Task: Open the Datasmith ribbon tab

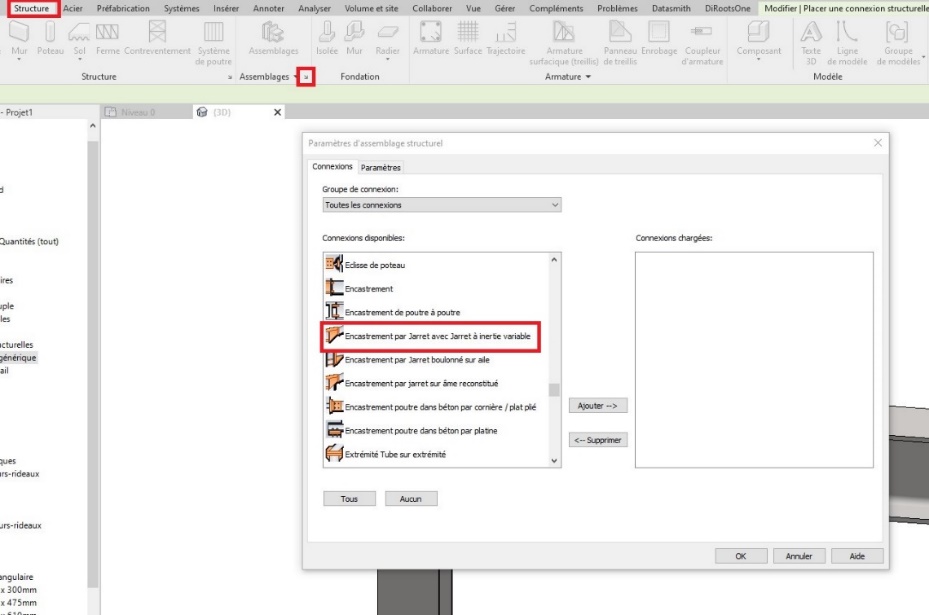Action: (x=671, y=8)
